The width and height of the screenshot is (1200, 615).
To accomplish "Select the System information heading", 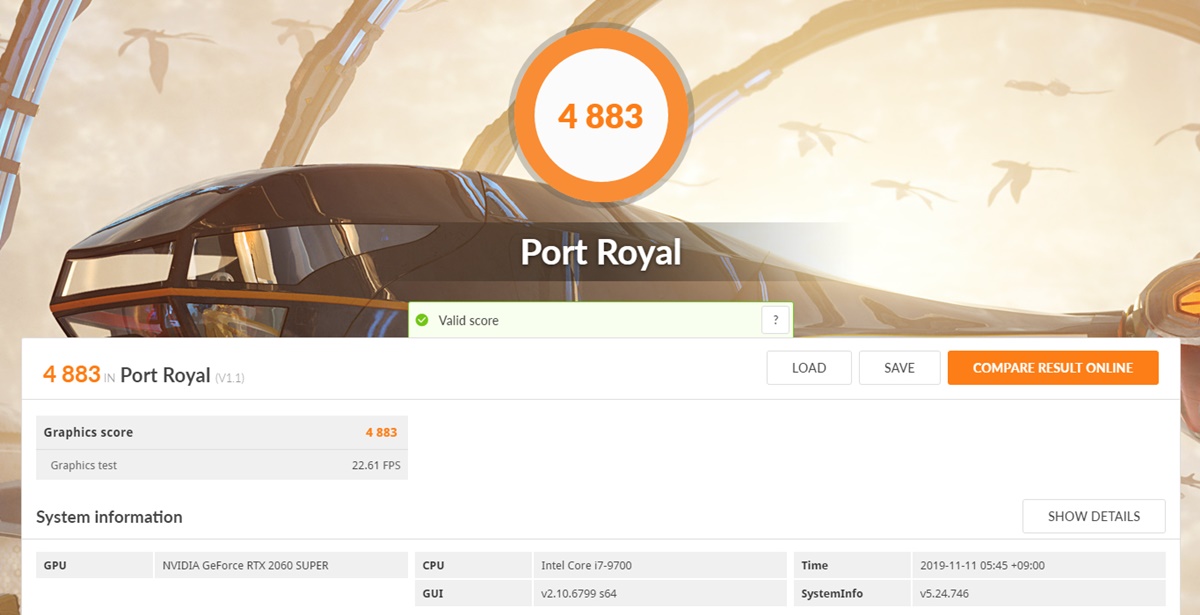I will 109,517.
